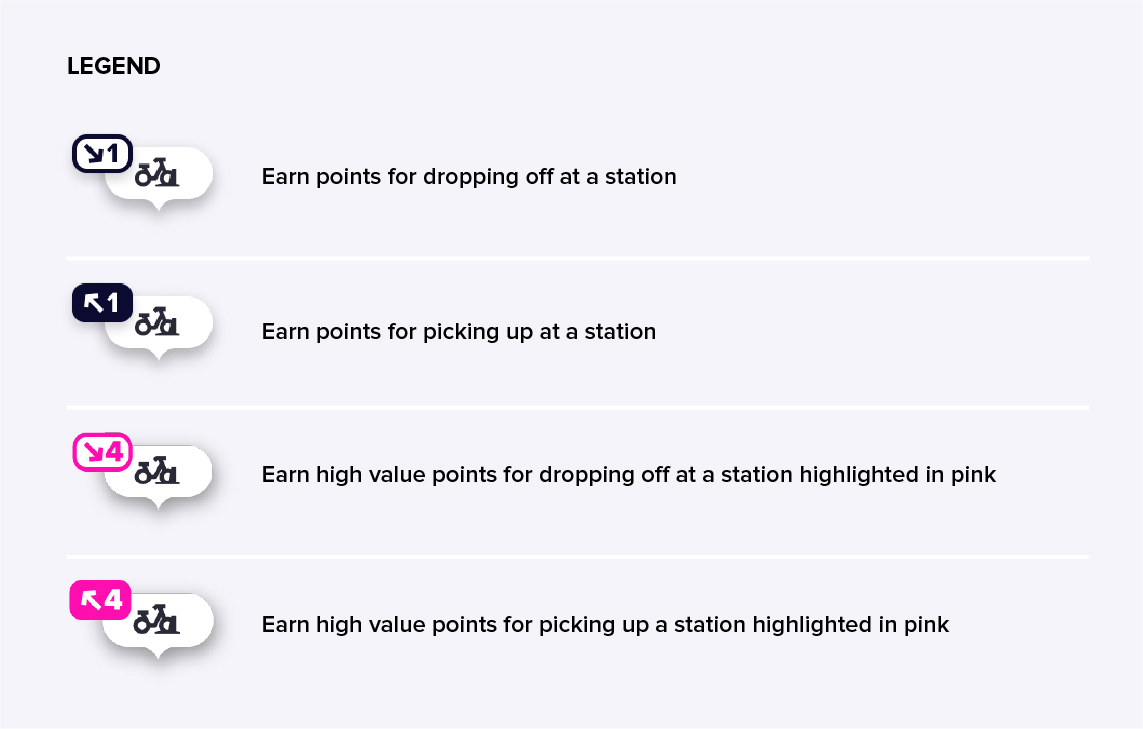
Task: Click the divider above the pink pick-up row
Action: point(578,556)
